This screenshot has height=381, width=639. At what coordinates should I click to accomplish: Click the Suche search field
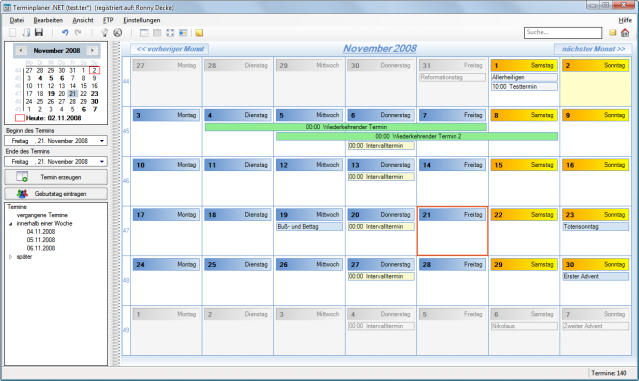[563, 33]
